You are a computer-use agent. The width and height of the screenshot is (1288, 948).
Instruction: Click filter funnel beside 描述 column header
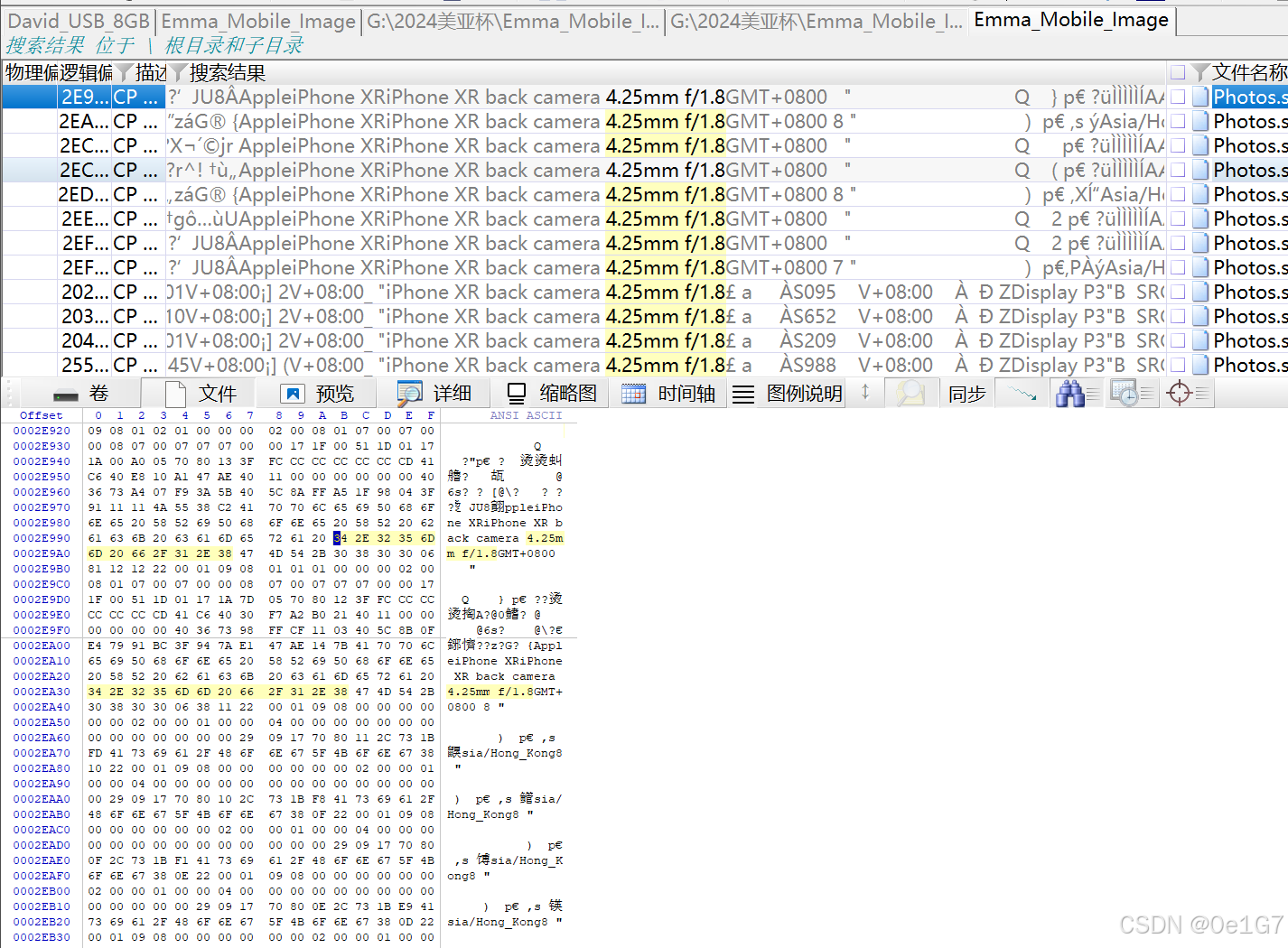pos(179,73)
